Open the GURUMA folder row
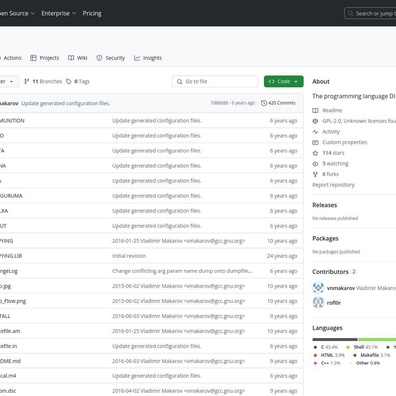The width and height of the screenshot is (396, 396). click(x=151, y=196)
